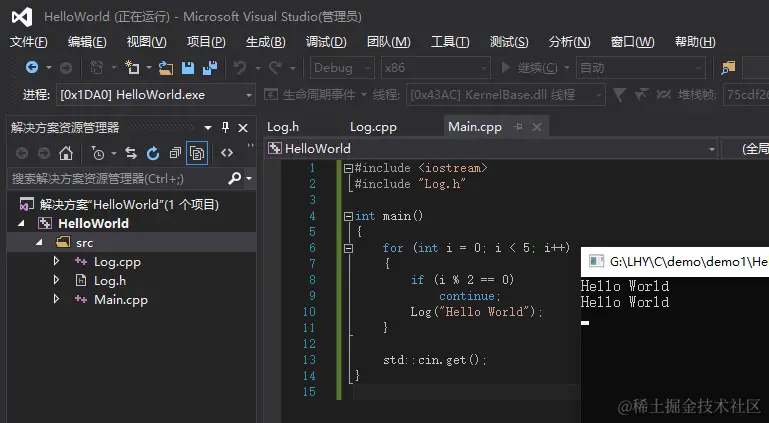Click Sync with Active Document icon
This screenshot has width=769, height=423.
point(131,153)
